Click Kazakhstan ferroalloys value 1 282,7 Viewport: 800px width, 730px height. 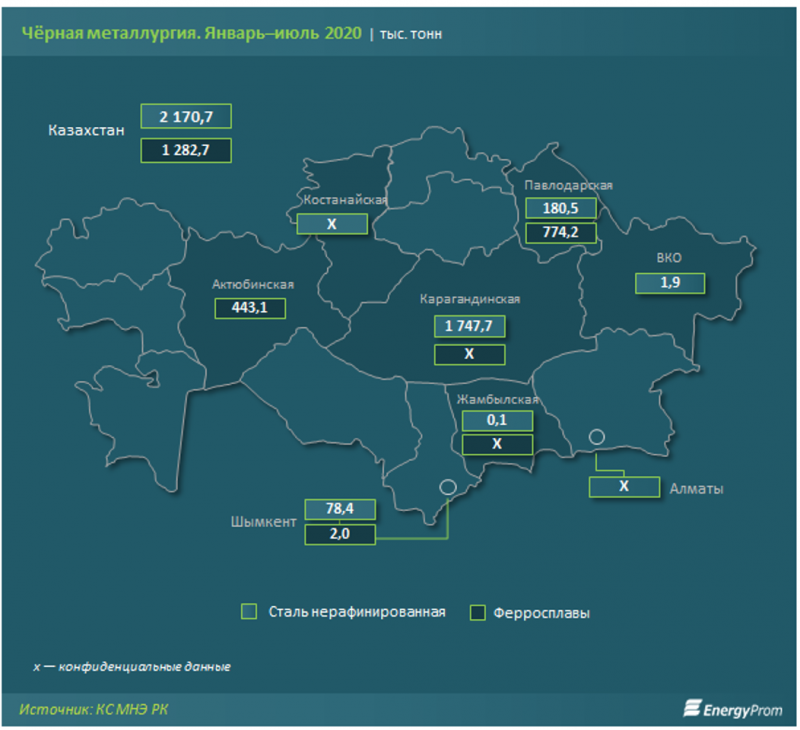coord(186,150)
